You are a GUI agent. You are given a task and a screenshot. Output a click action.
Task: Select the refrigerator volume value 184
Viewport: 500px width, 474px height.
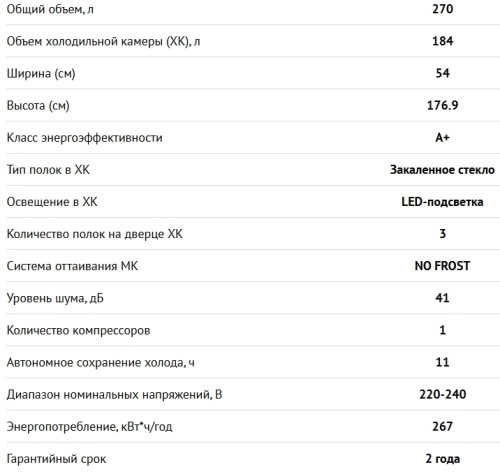[x=442, y=41]
